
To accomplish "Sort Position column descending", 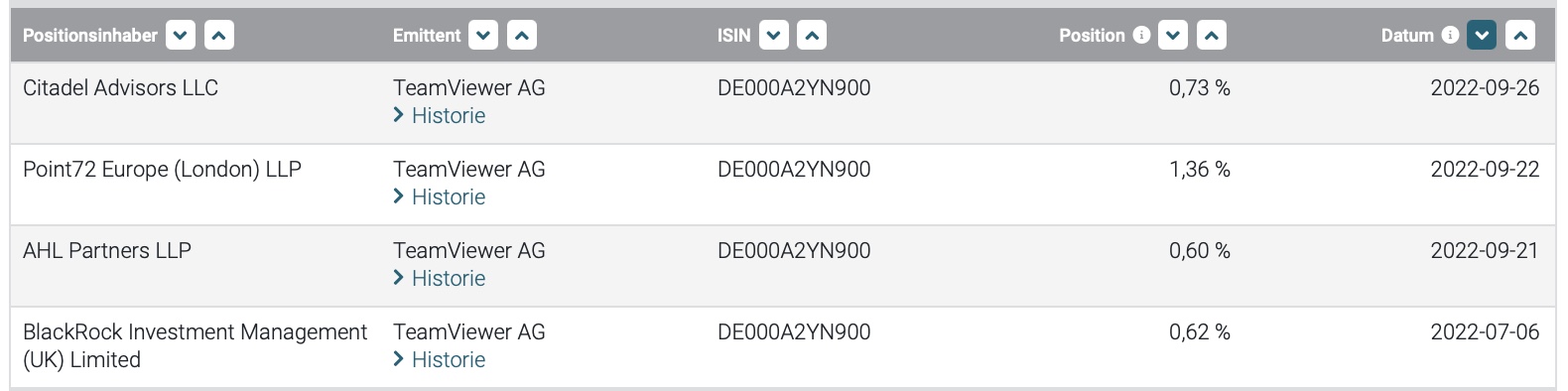I will 1173,36.
